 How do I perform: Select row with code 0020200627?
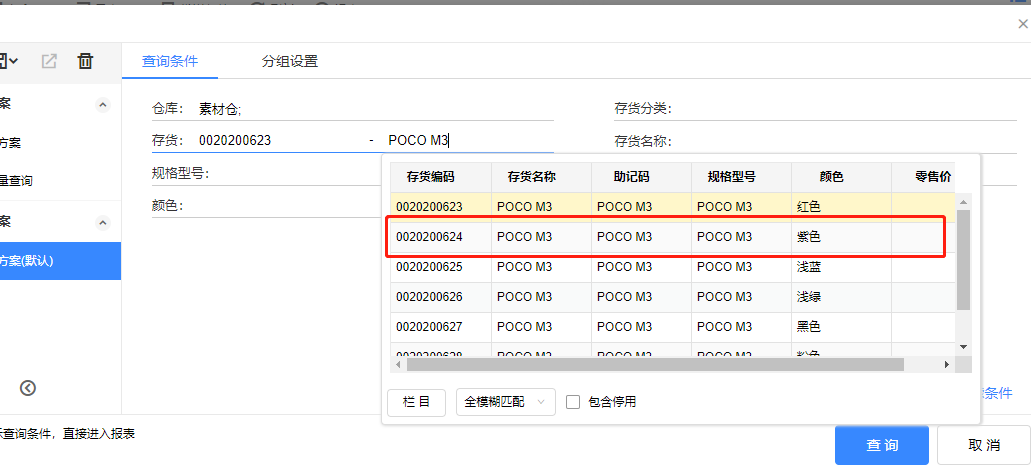coord(673,327)
